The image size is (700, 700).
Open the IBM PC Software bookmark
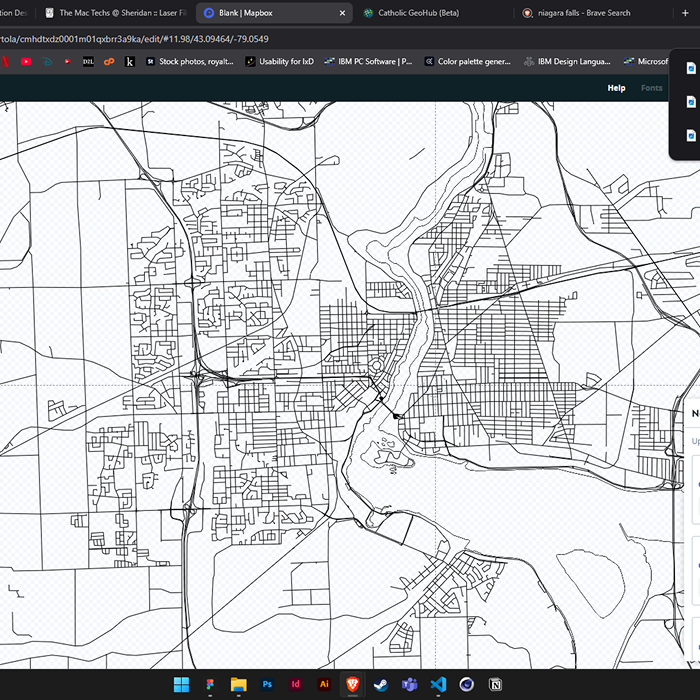[368, 61]
